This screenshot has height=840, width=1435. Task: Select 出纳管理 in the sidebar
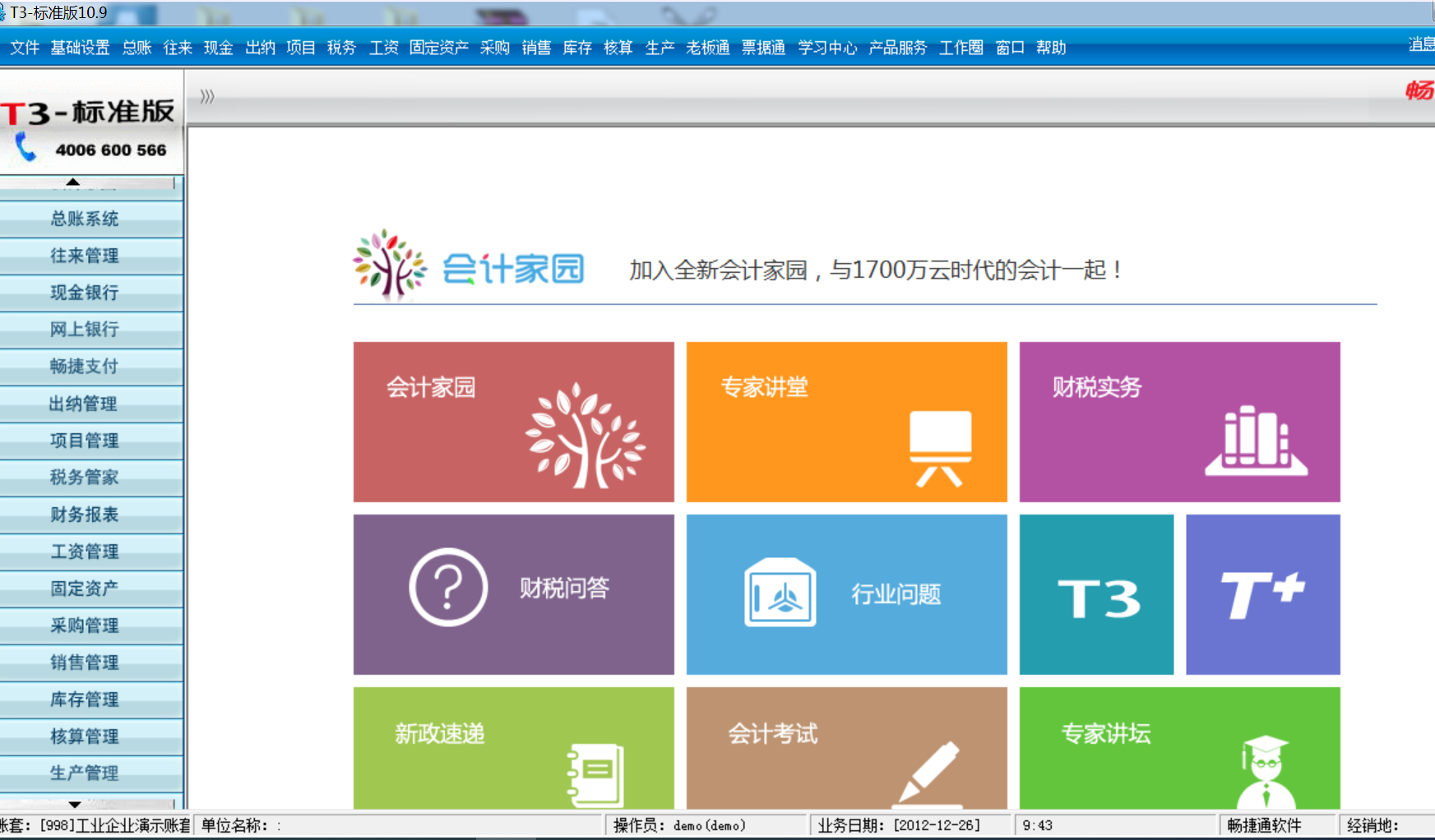coord(91,404)
